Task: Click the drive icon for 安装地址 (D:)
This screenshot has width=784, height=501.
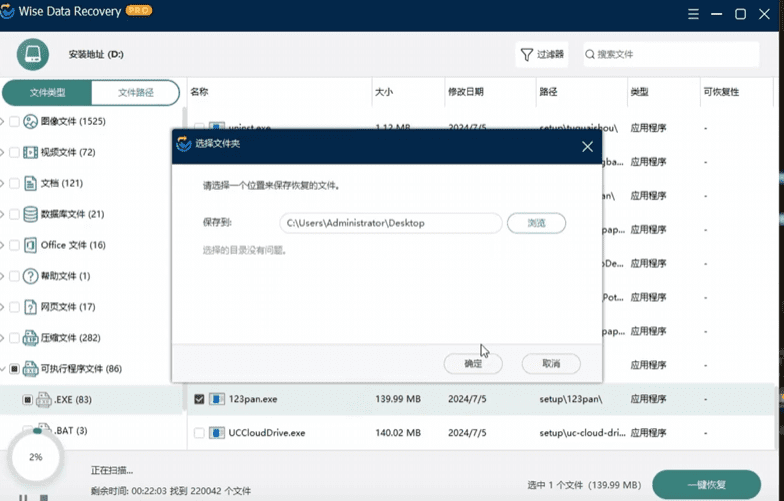Action: (33, 54)
